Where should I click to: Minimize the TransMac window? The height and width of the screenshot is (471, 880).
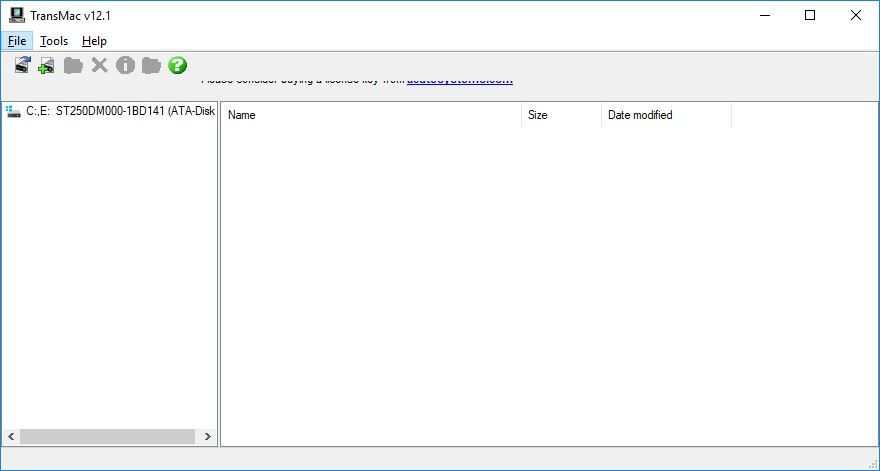click(764, 15)
